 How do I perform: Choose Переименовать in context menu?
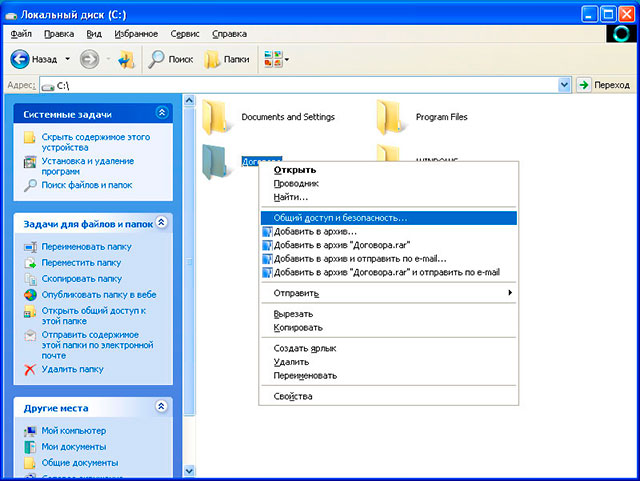(x=389, y=376)
